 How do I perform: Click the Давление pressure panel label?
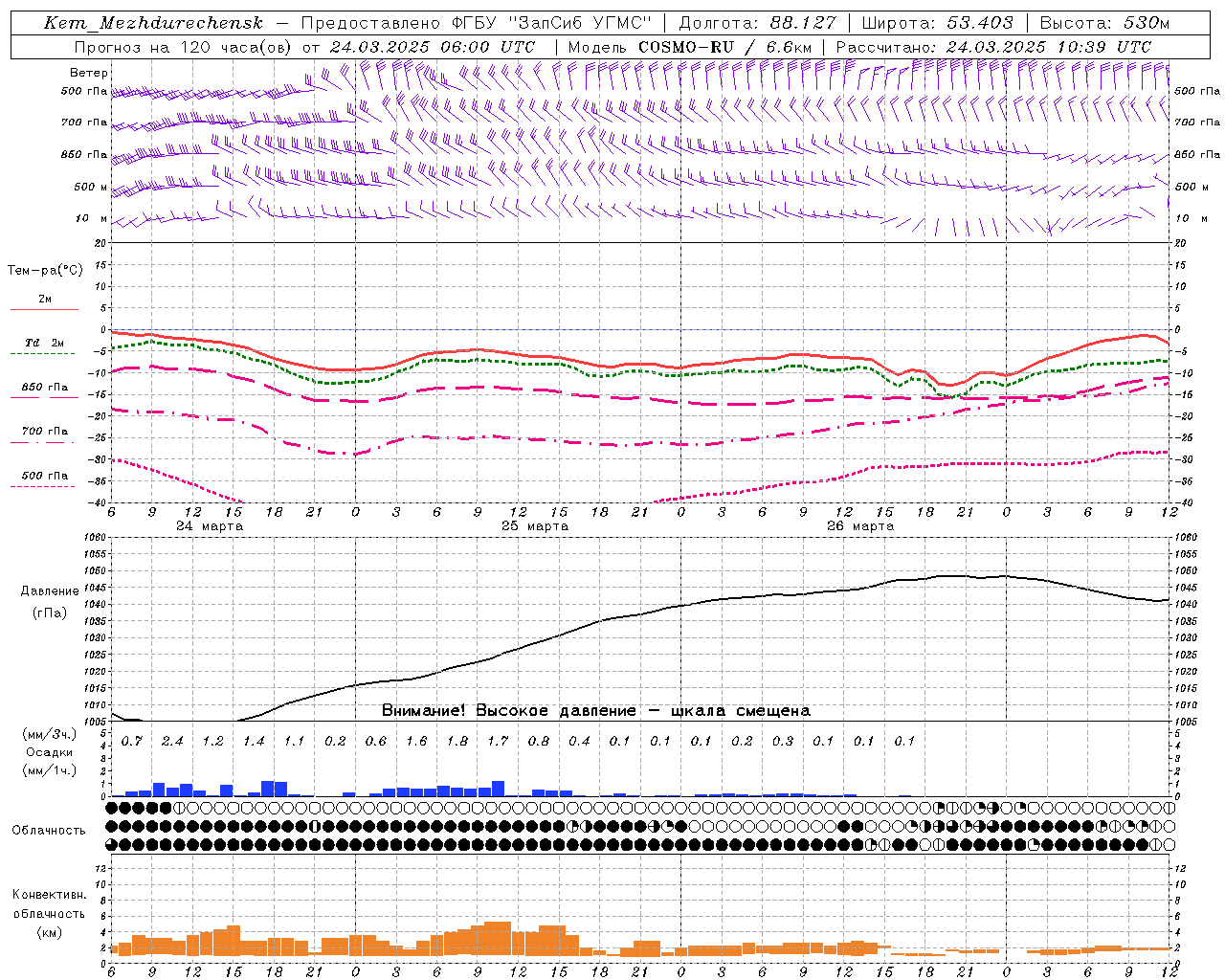(x=50, y=591)
